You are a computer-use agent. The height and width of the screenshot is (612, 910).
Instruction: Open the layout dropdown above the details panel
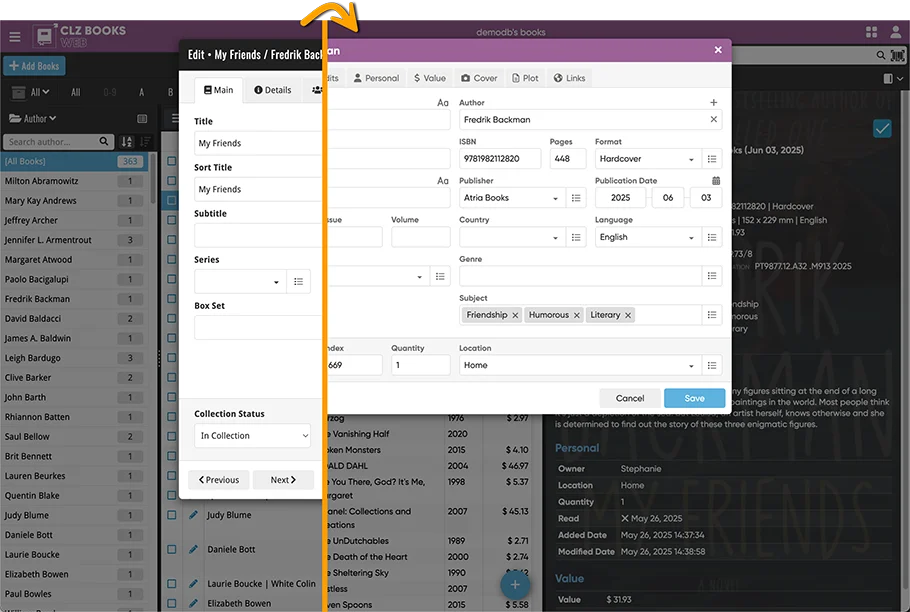pyautogui.click(x=893, y=78)
